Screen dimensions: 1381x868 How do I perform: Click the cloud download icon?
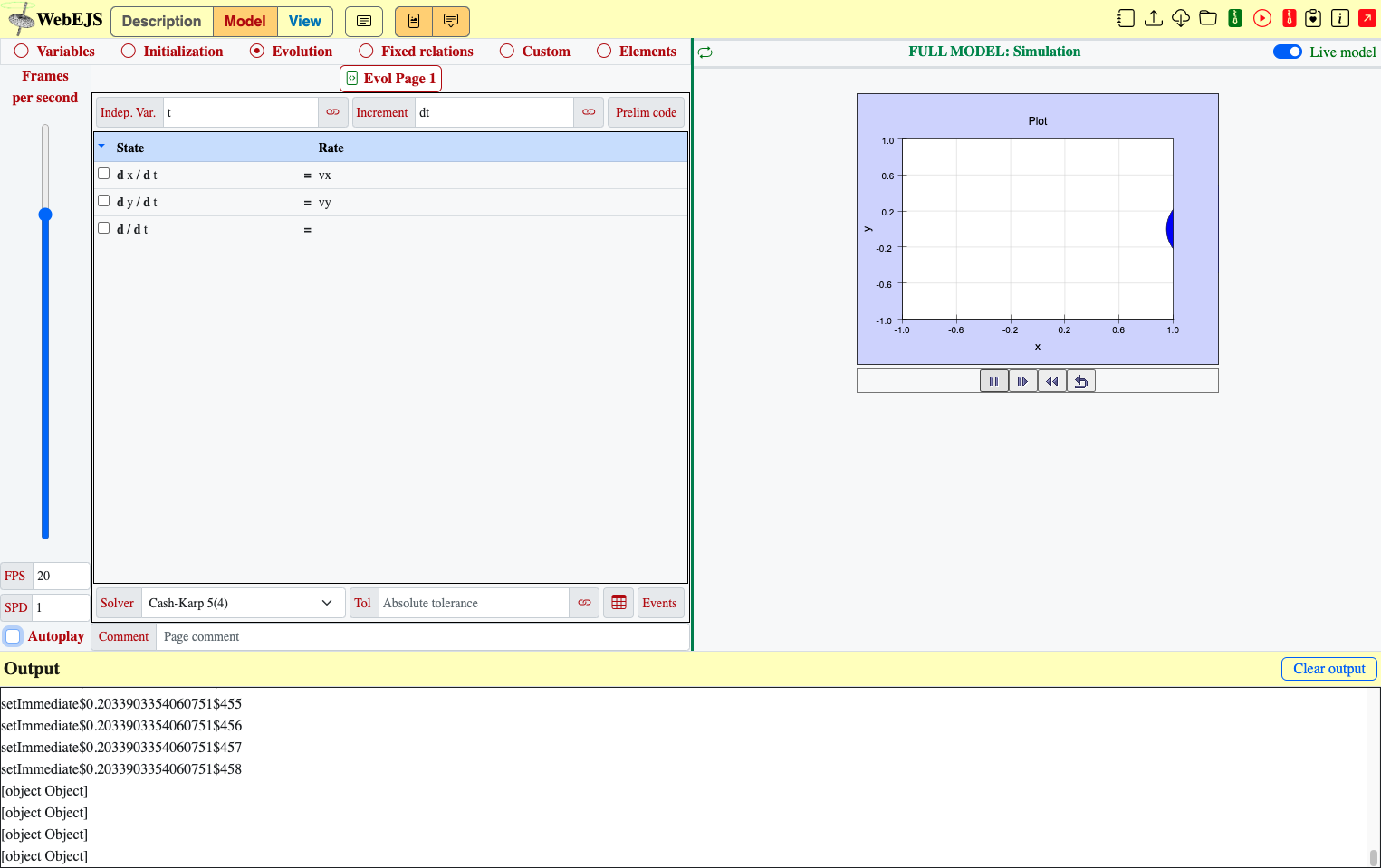pos(1181,18)
